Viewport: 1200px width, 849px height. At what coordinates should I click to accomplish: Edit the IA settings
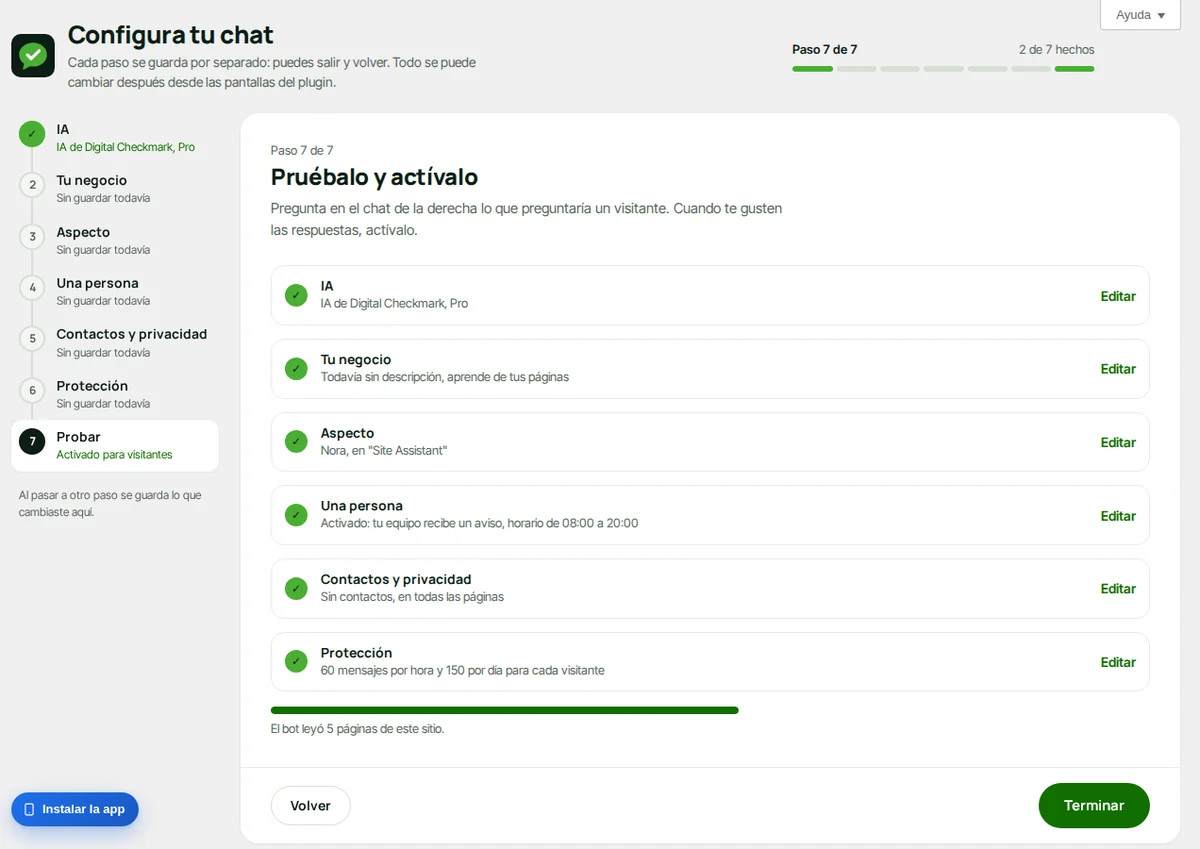pos(1118,296)
